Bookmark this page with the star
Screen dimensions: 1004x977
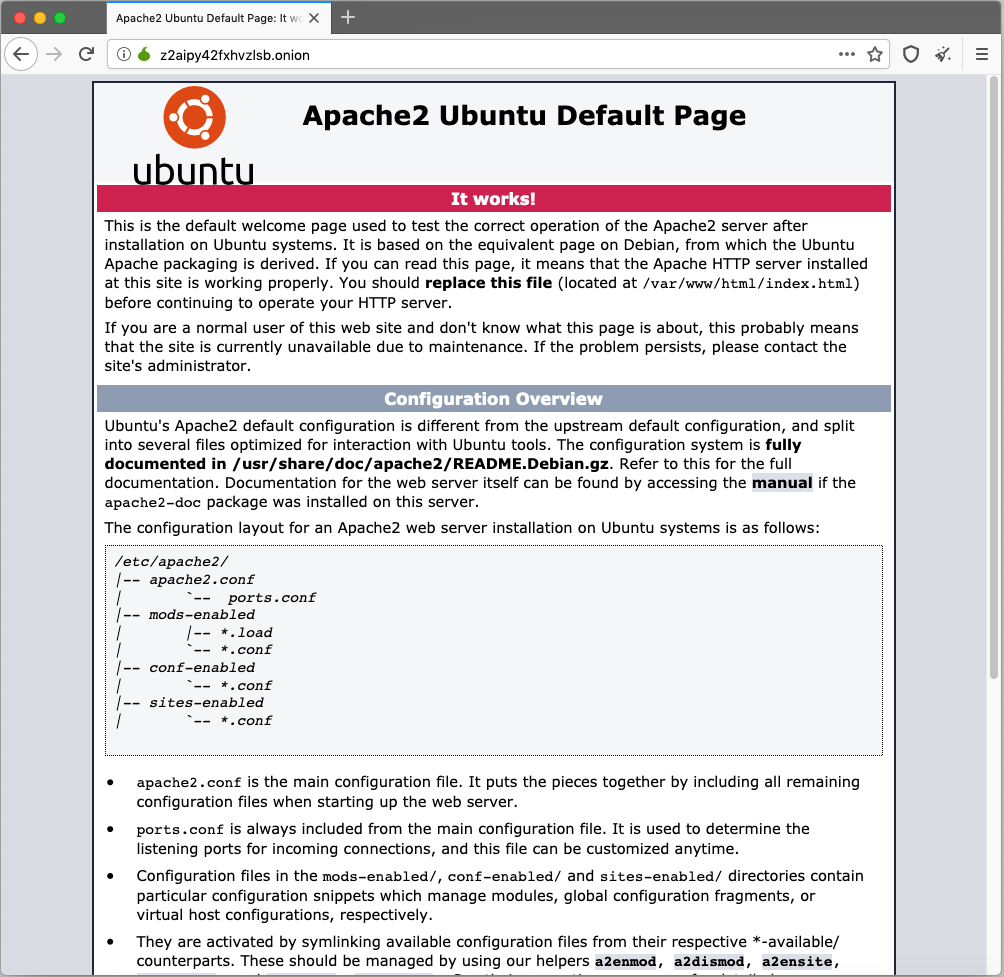(x=874, y=55)
